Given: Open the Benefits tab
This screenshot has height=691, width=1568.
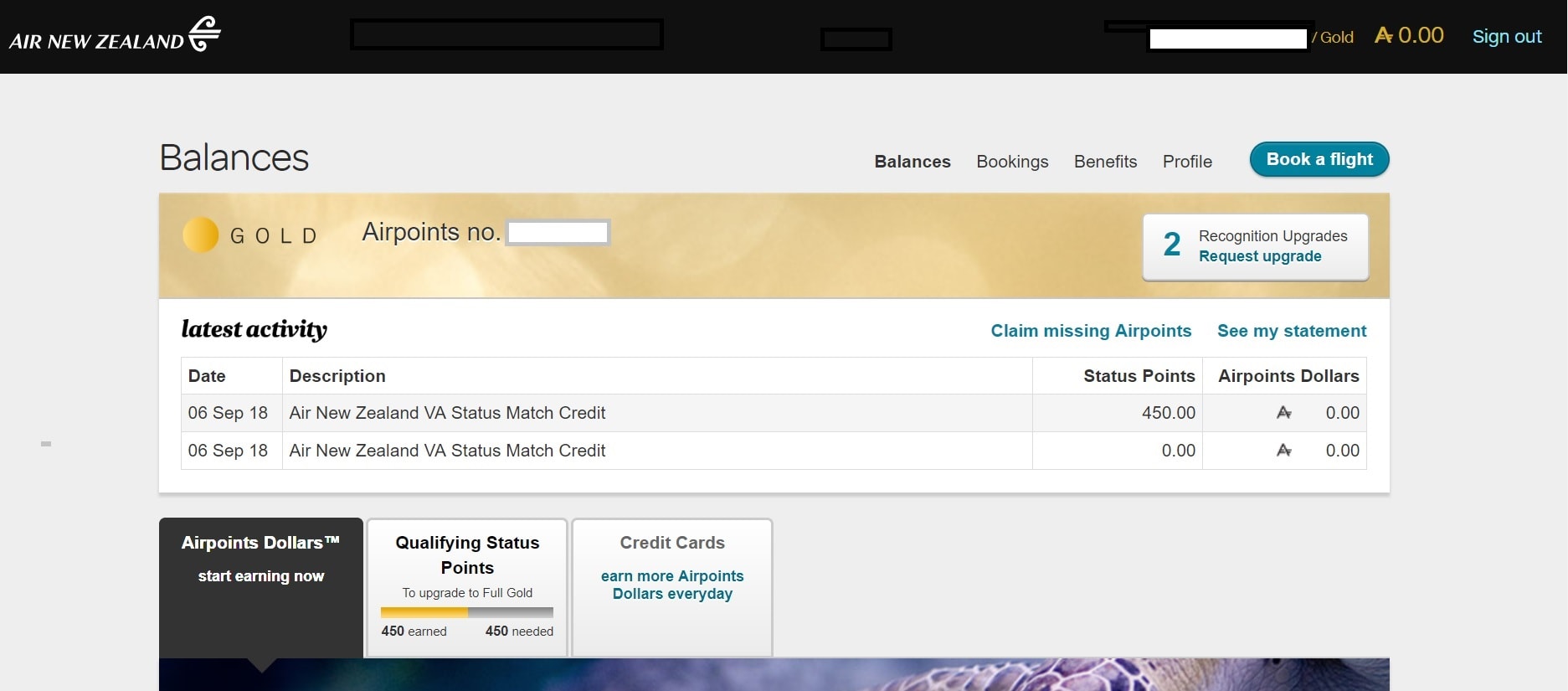Looking at the screenshot, I should (1105, 162).
